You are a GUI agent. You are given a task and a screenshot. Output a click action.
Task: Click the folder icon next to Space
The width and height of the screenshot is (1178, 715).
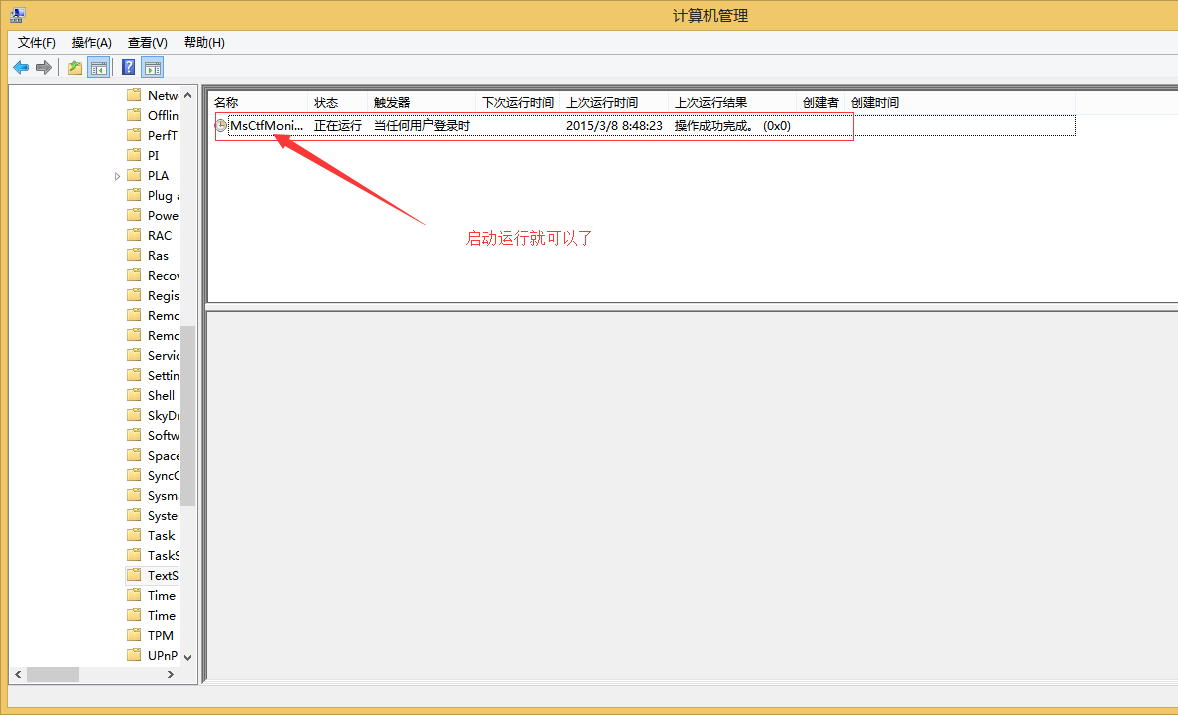point(134,455)
